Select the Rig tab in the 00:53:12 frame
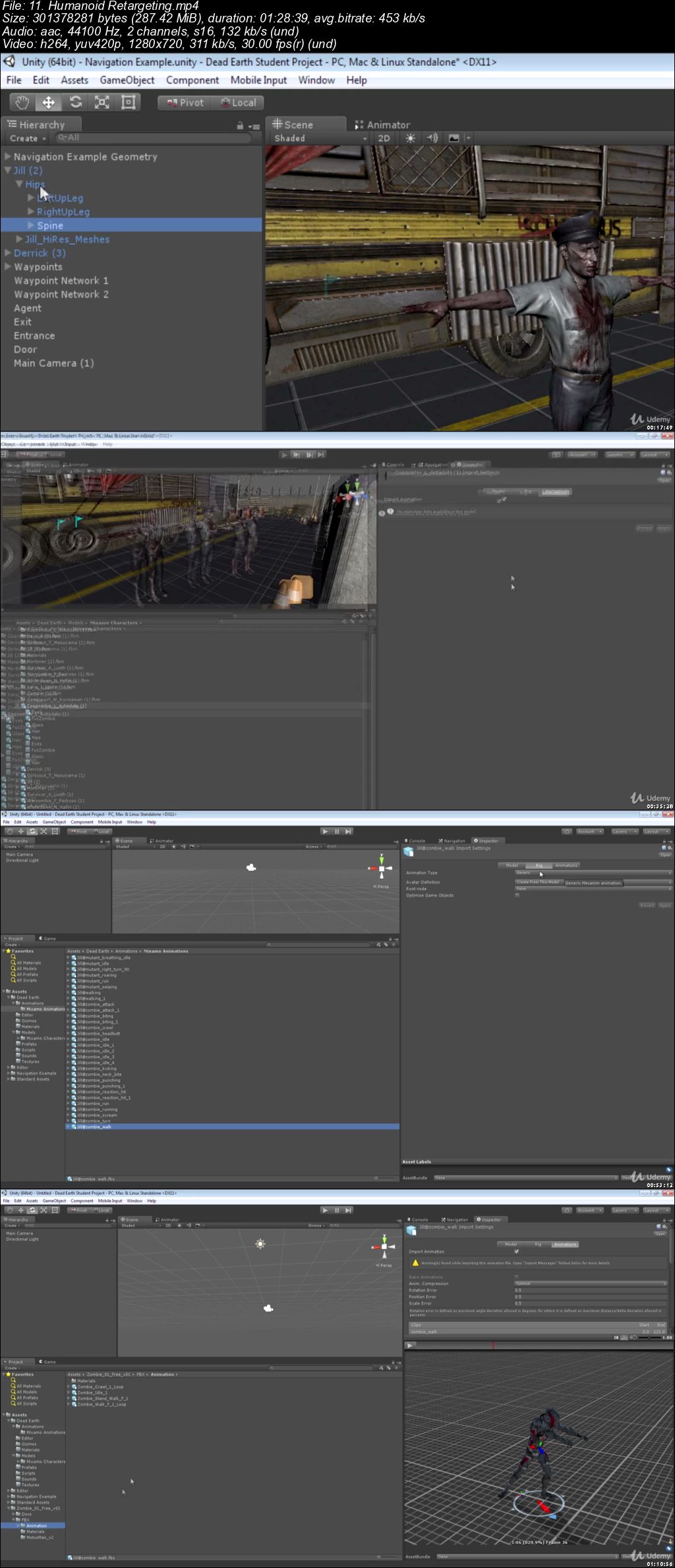 click(539, 865)
